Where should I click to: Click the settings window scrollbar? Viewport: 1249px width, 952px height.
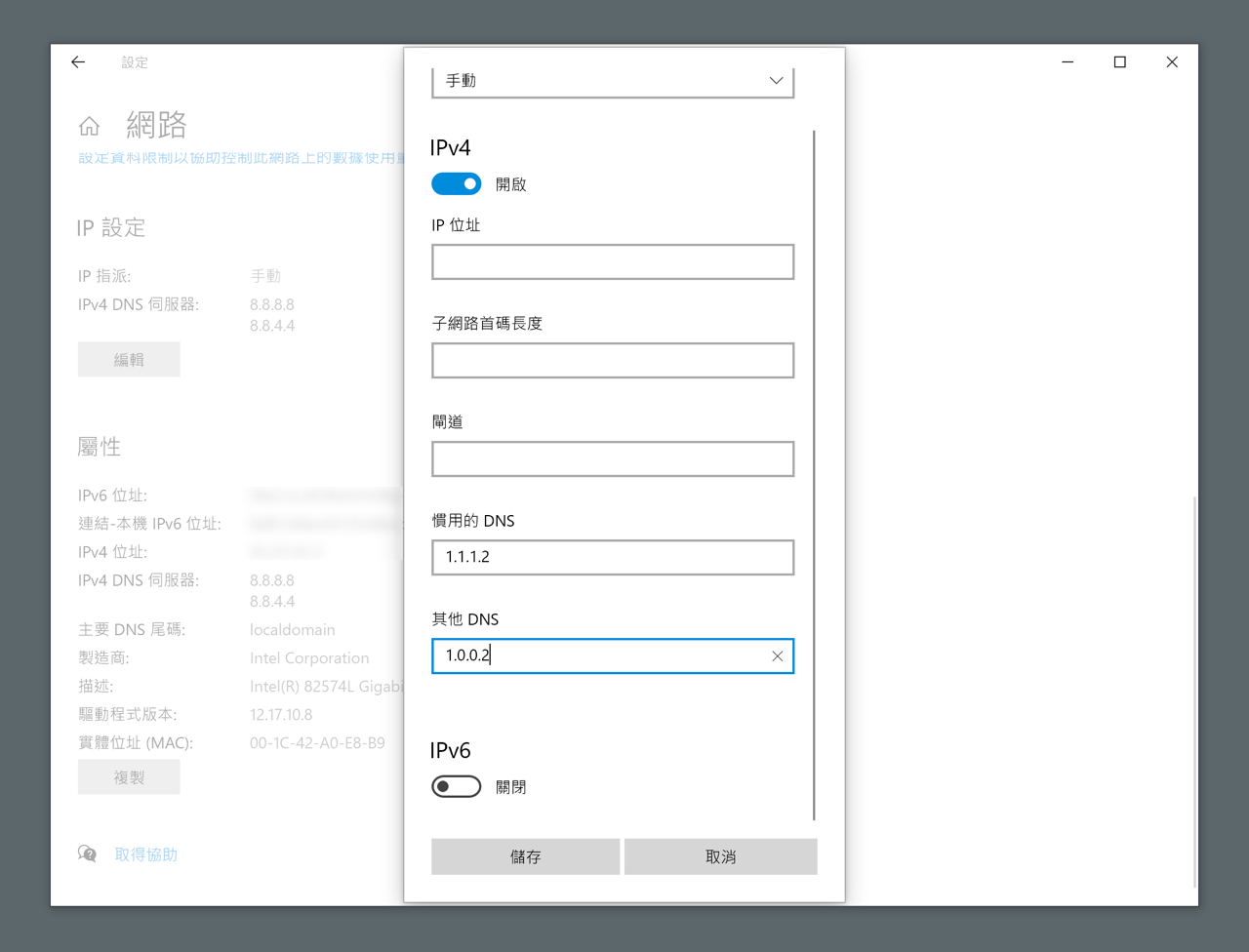pyautogui.click(x=1195, y=693)
